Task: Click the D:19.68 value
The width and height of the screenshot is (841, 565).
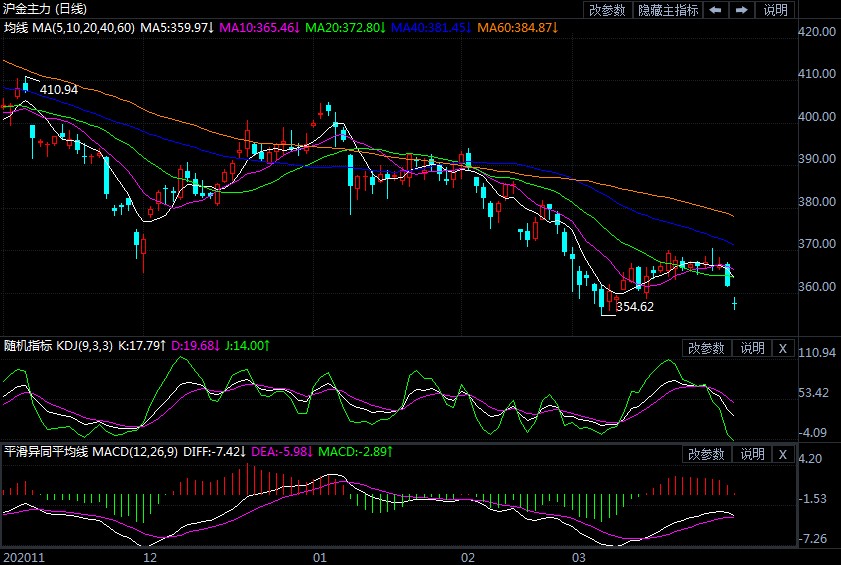Action: click(195, 346)
